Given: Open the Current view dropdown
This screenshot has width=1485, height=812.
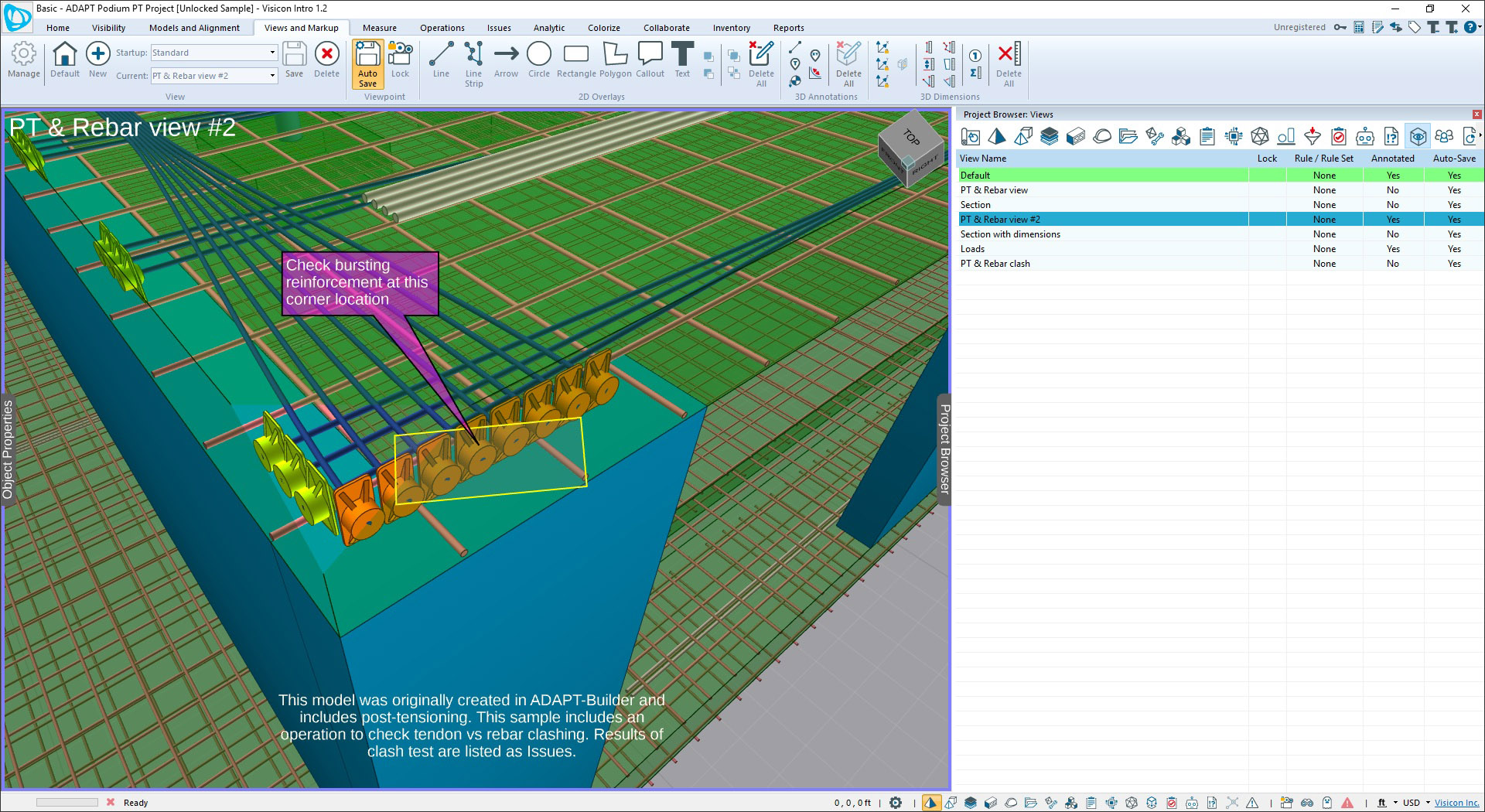Looking at the screenshot, I should (x=272, y=76).
